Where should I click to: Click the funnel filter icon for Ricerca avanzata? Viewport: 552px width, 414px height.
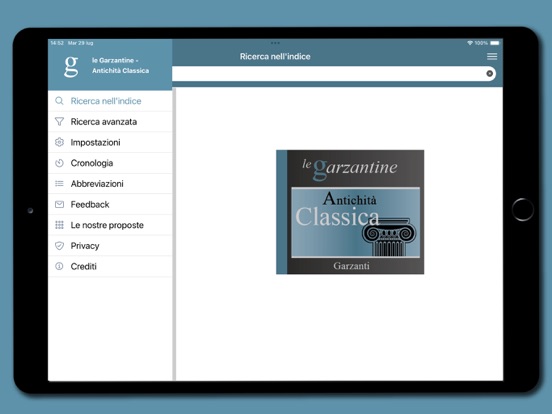pyautogui.click(x=59, y=122)
